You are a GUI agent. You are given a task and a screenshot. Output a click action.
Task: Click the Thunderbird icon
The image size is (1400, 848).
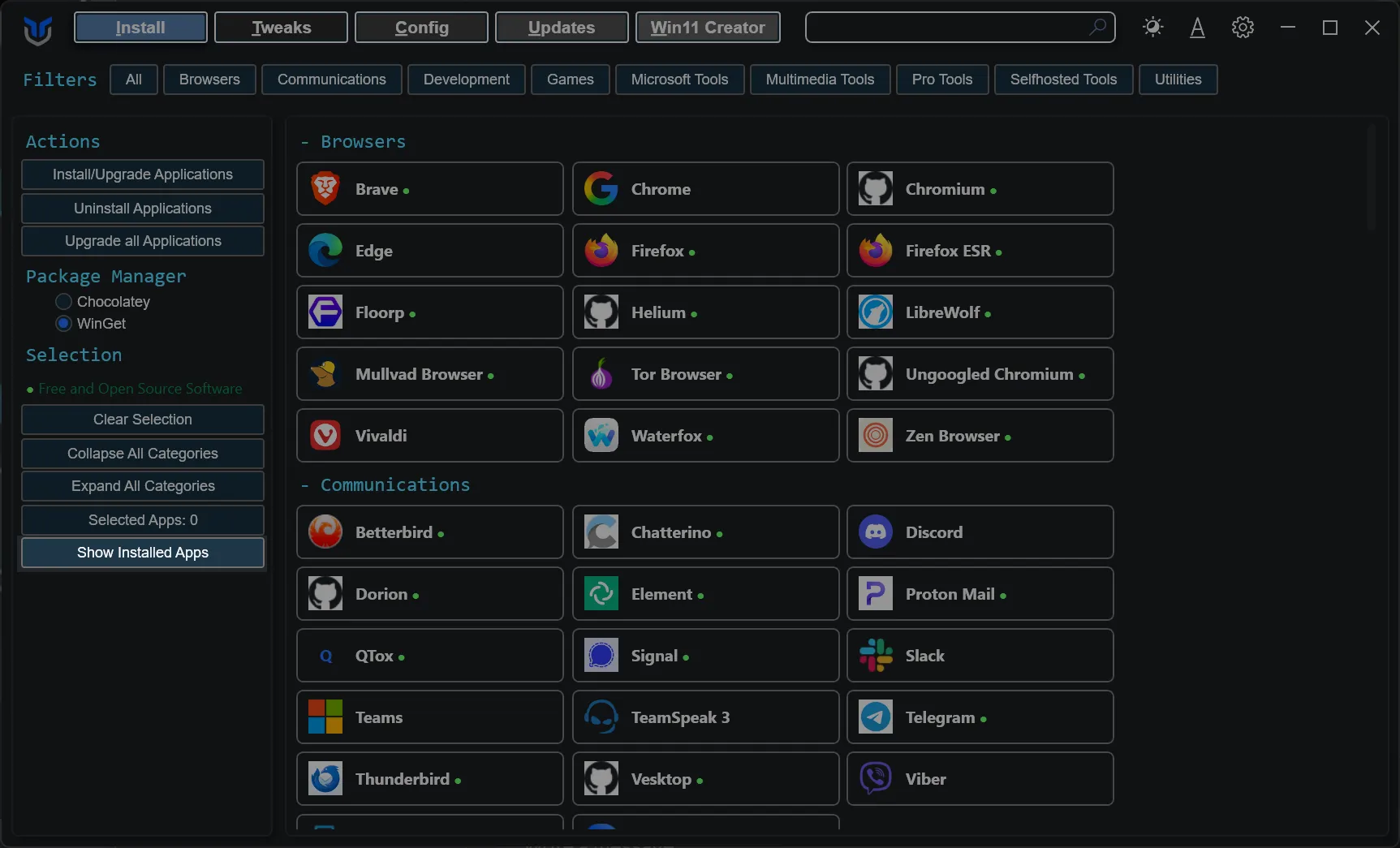(x=325, y=779)
